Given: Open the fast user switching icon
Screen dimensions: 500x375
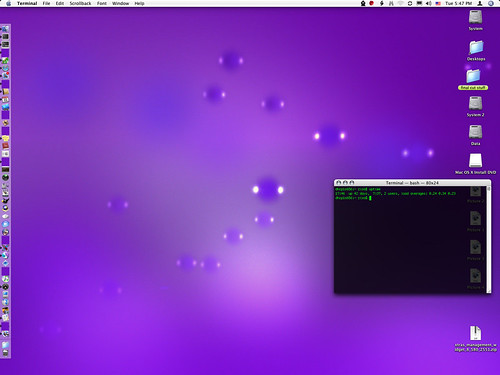Looking at the screenshot, I should click(x=480, y=3).
